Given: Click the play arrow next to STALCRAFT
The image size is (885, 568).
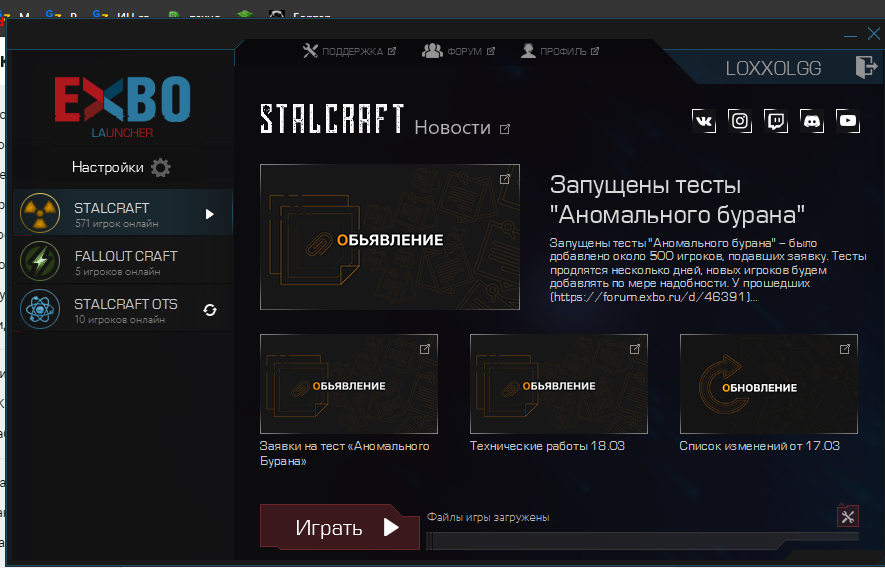Looking at the screenshot, I should pyautogui.click(x=210, y=214).
